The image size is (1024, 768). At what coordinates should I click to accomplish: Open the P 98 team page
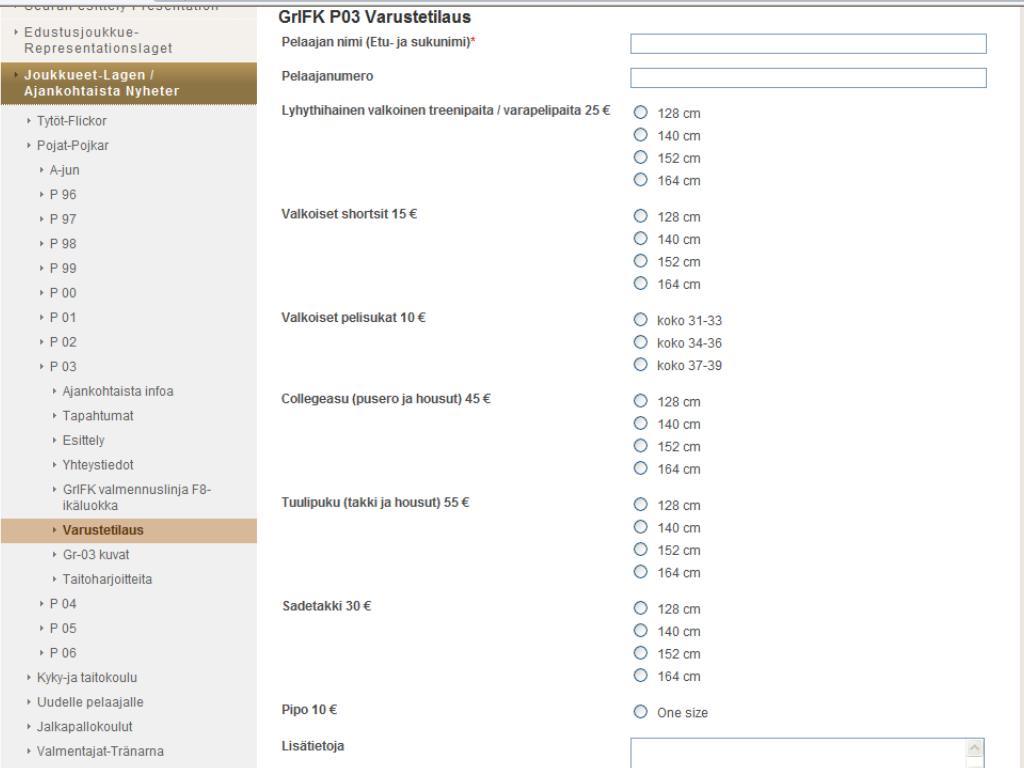[x=63, y=244]
